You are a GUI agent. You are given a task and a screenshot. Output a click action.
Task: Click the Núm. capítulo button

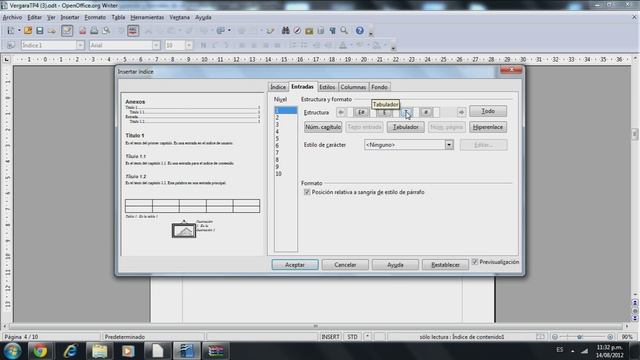tap(323, 127)
